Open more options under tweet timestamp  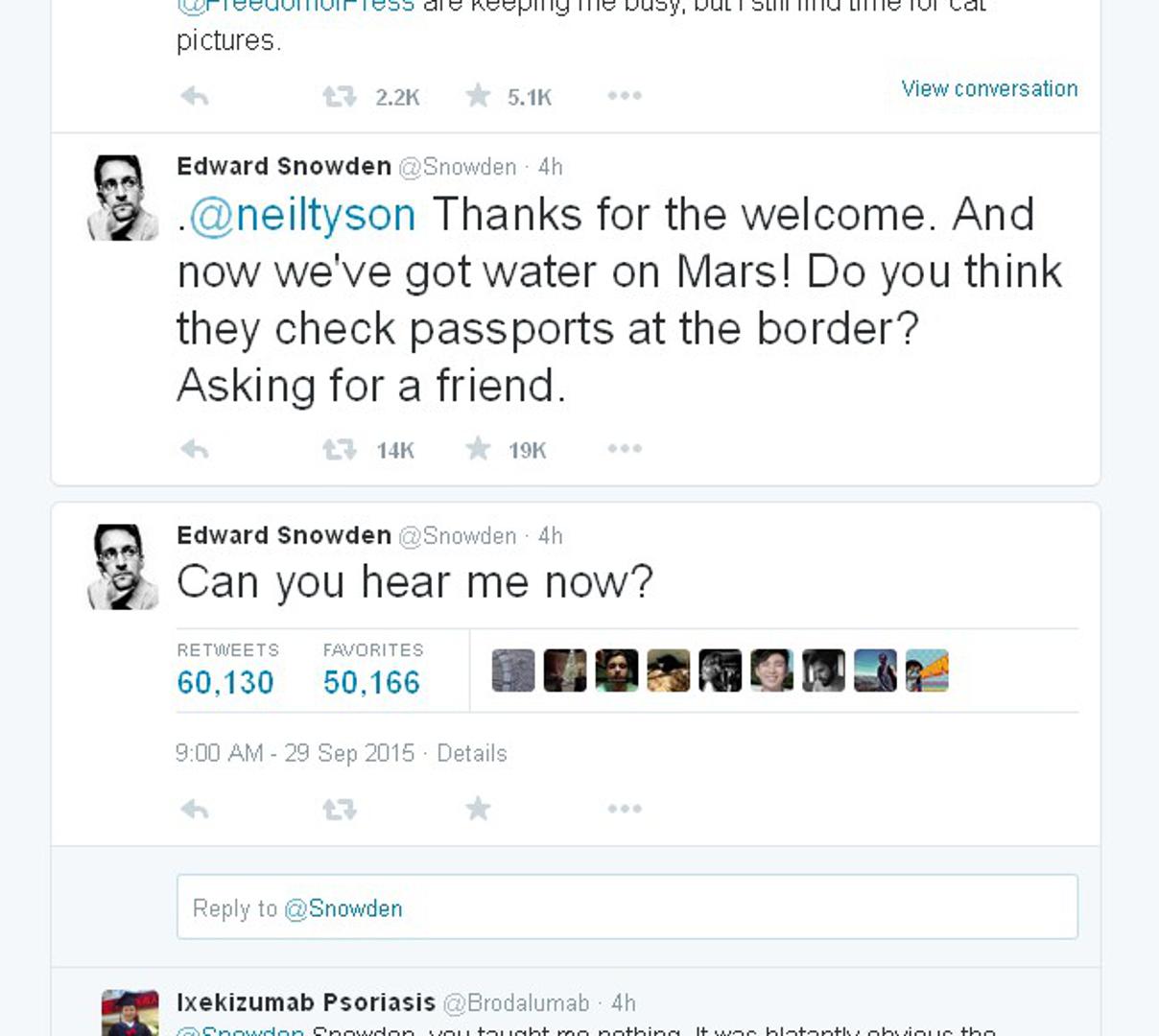coord(625,810)
